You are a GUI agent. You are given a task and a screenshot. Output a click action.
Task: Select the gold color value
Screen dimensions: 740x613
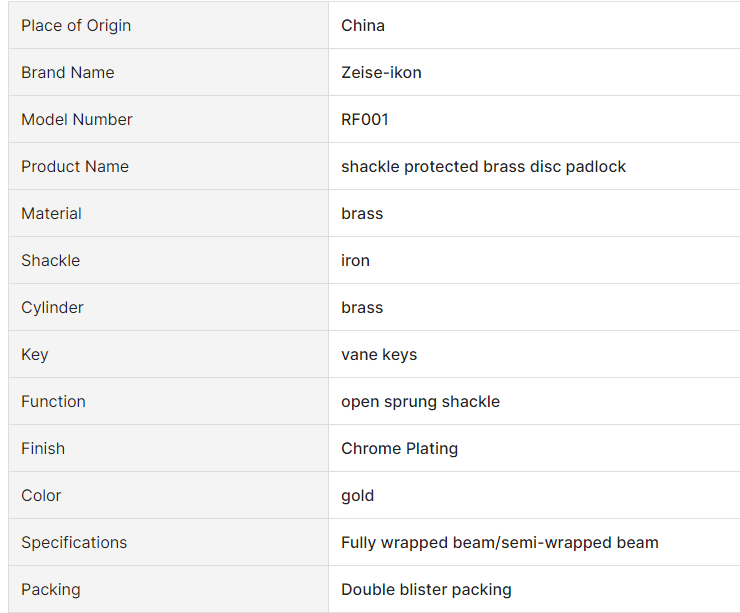(x=357, y=496)
